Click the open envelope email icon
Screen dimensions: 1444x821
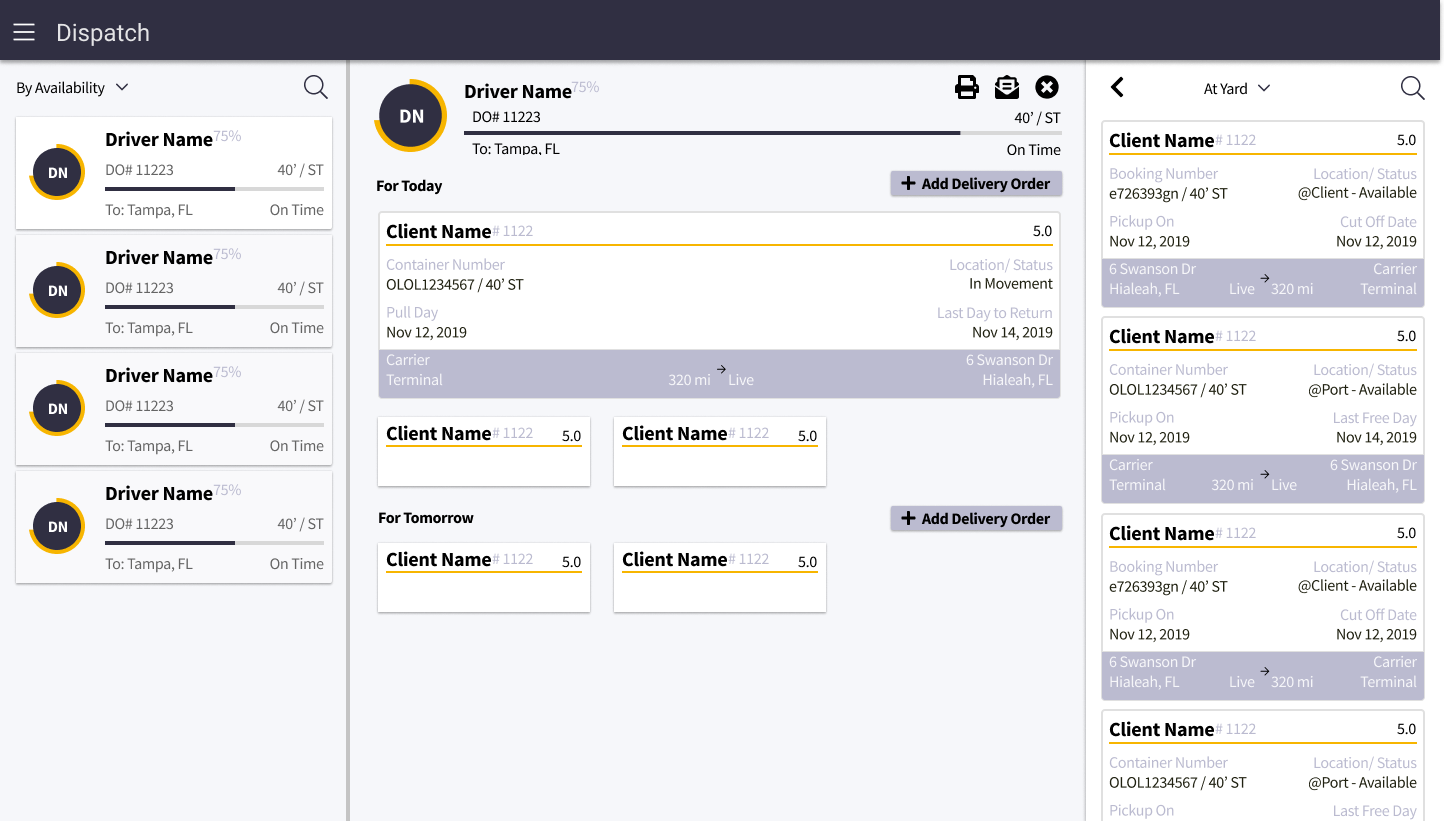1007,87
